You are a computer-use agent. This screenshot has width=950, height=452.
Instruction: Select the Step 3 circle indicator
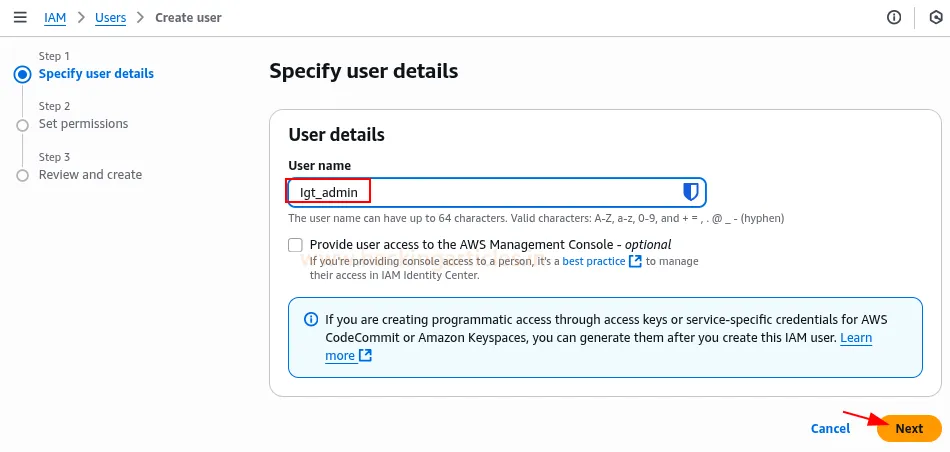click(22, 175)
